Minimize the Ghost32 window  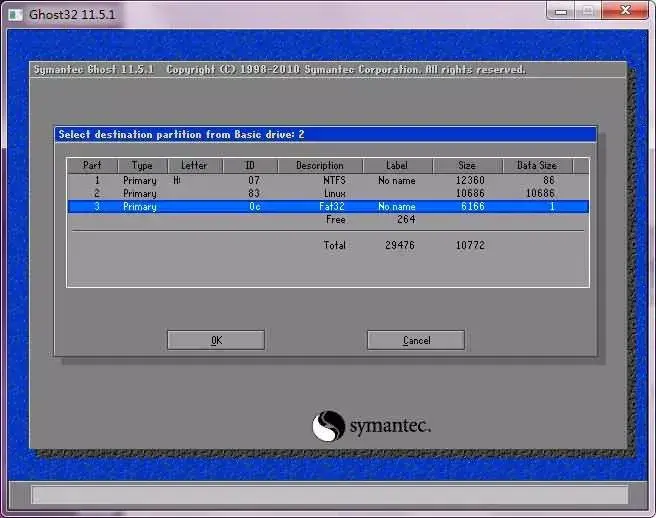(561, 10)
